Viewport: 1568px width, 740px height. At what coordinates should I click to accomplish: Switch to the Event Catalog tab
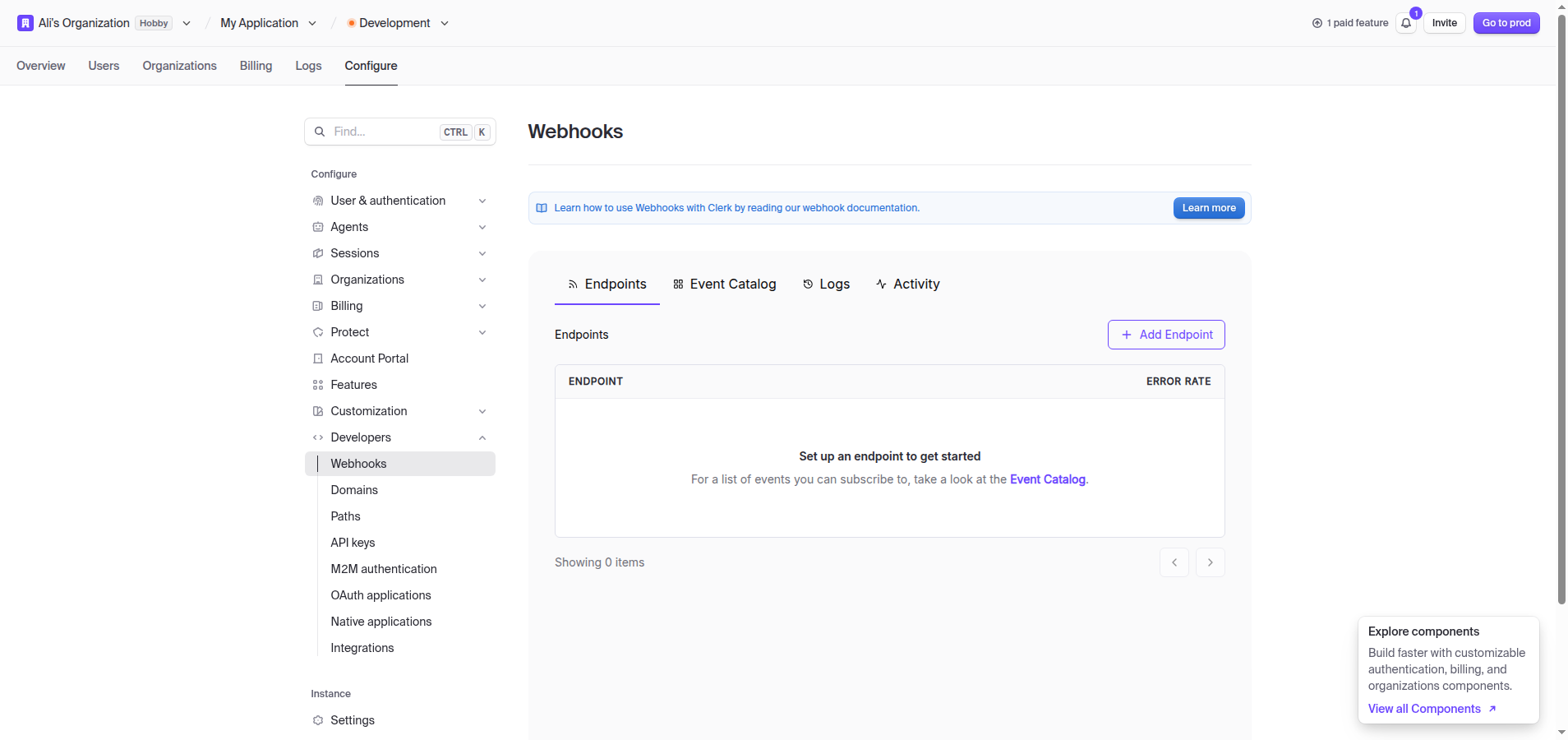point(724,284)
